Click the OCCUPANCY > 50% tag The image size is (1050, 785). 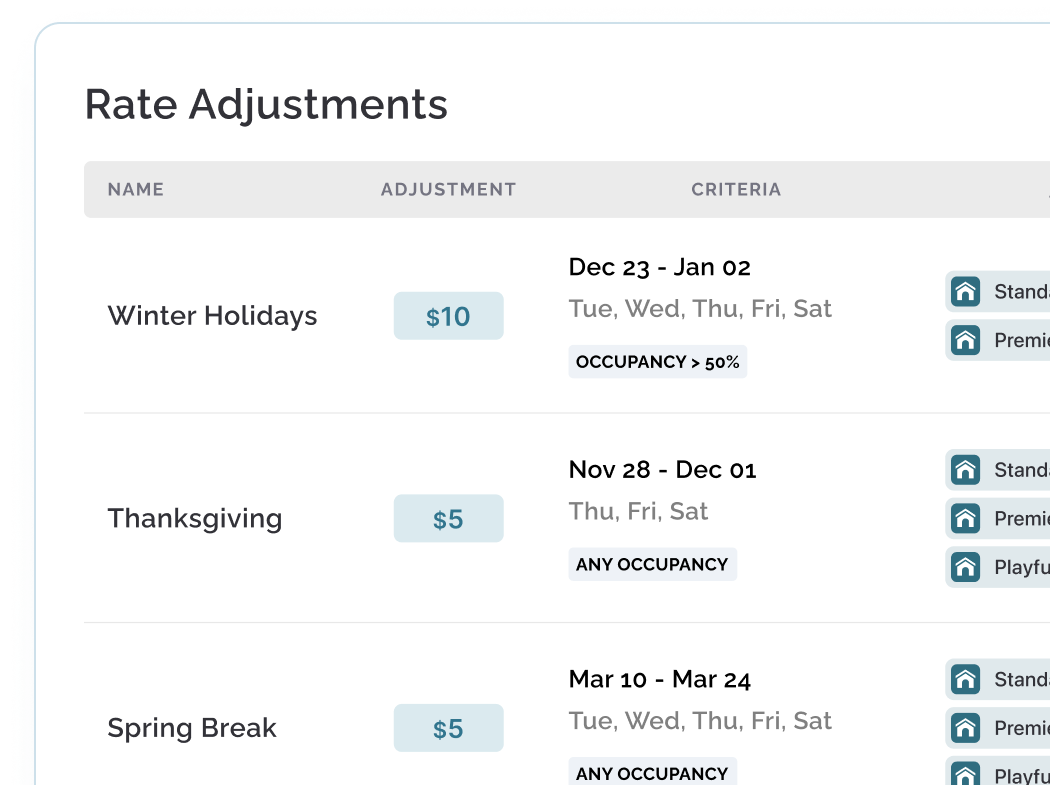point(658,362)
